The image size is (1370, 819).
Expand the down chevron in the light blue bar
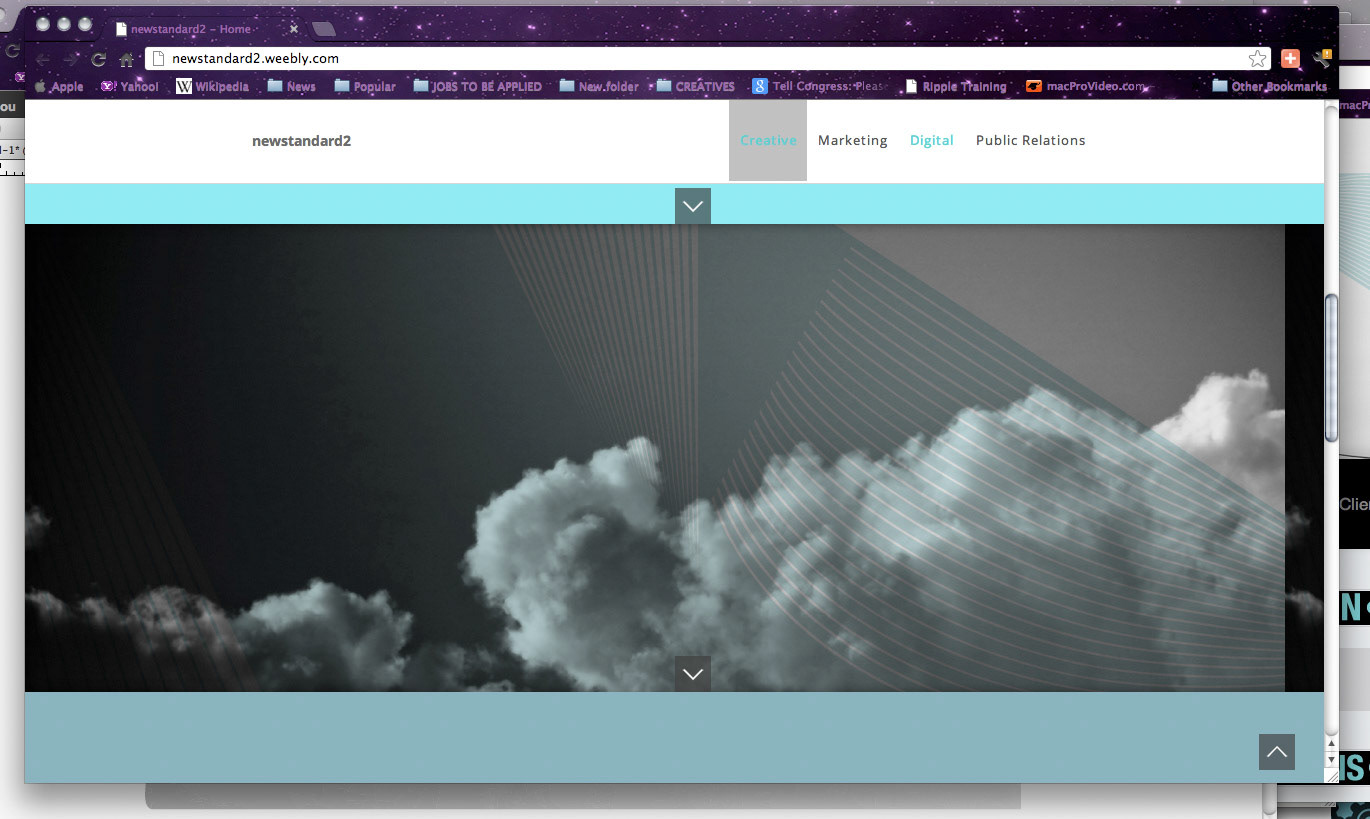693,206
